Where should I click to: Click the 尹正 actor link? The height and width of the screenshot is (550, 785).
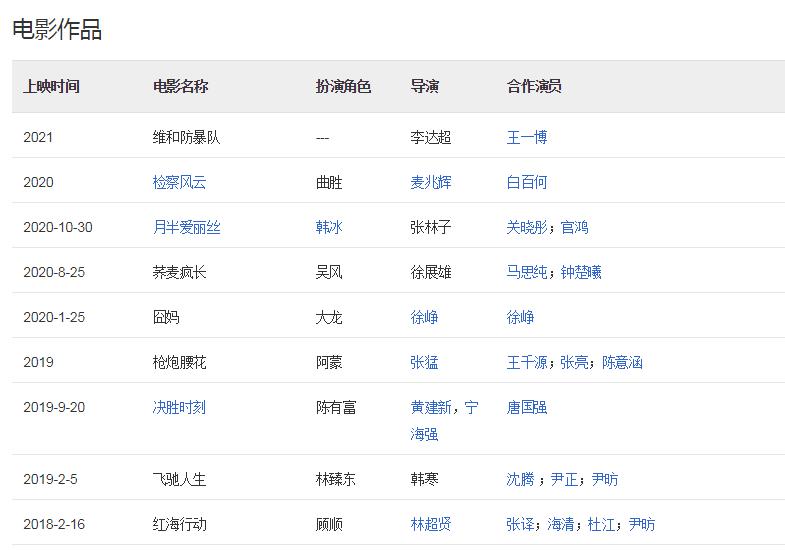point(564,479)
